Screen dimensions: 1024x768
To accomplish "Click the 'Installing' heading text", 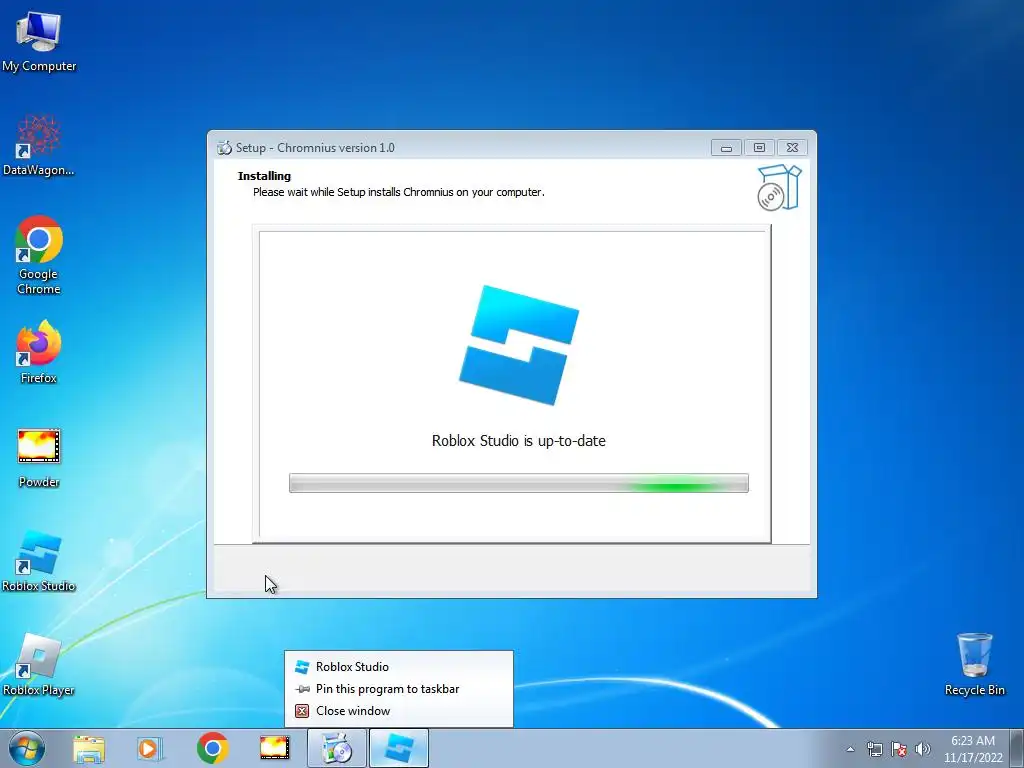I will click(264, 176).
